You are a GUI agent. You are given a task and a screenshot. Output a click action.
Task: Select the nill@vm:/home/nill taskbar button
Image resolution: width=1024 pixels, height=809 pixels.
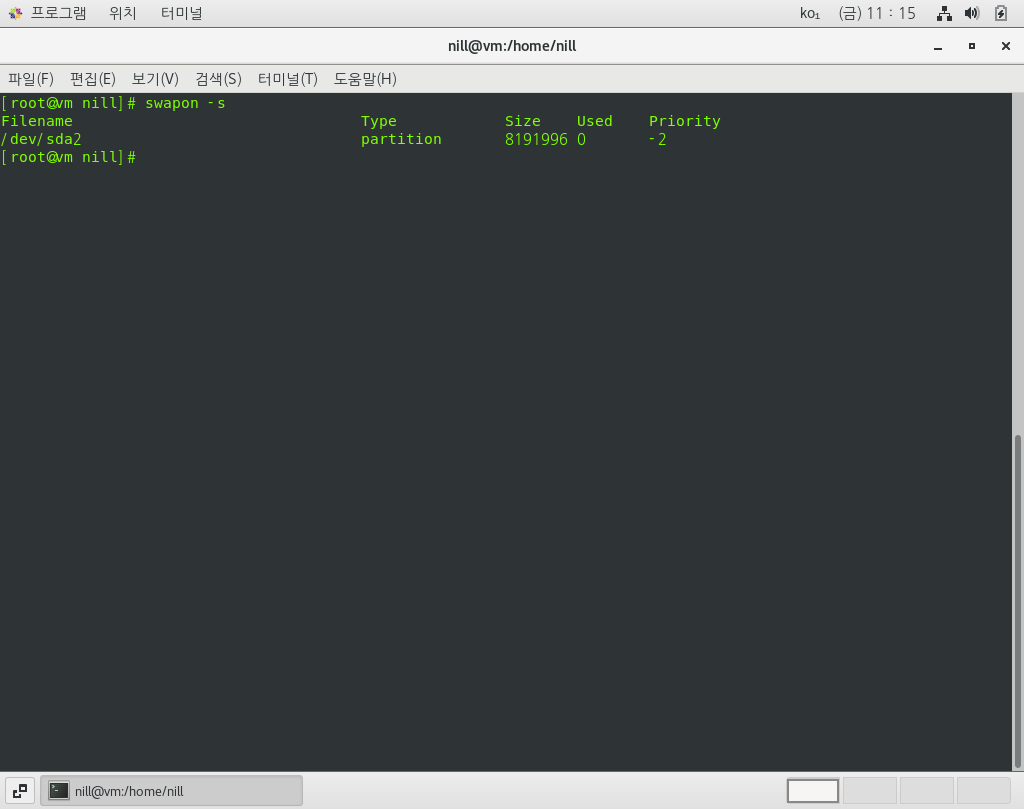click(171, 791)
